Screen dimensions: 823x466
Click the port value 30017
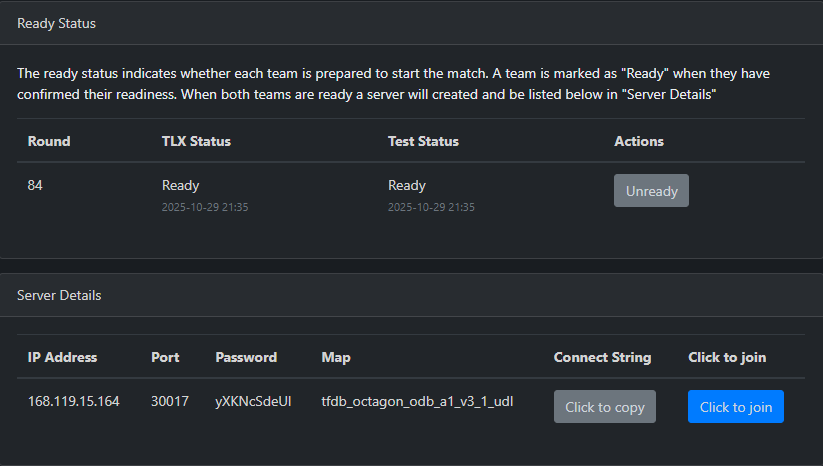(169, 402)
